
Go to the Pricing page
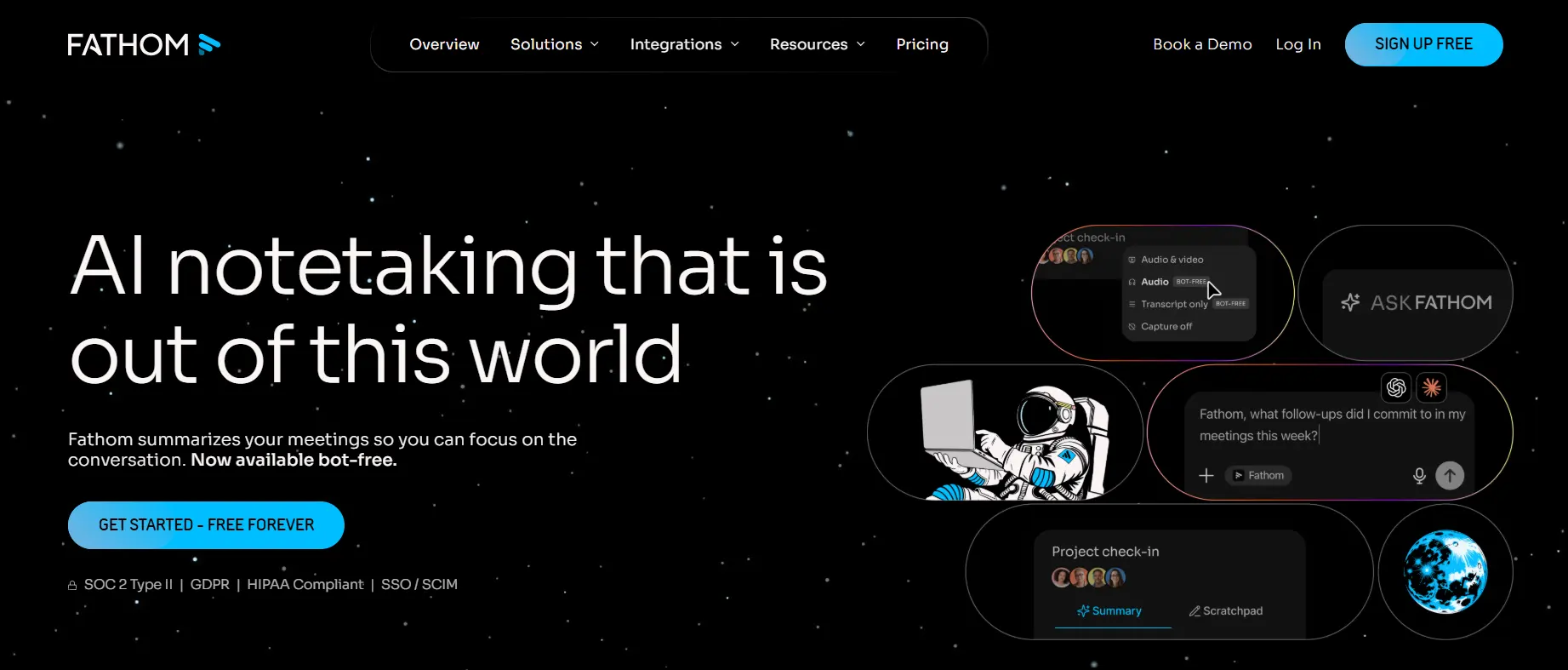click(922, 44)
